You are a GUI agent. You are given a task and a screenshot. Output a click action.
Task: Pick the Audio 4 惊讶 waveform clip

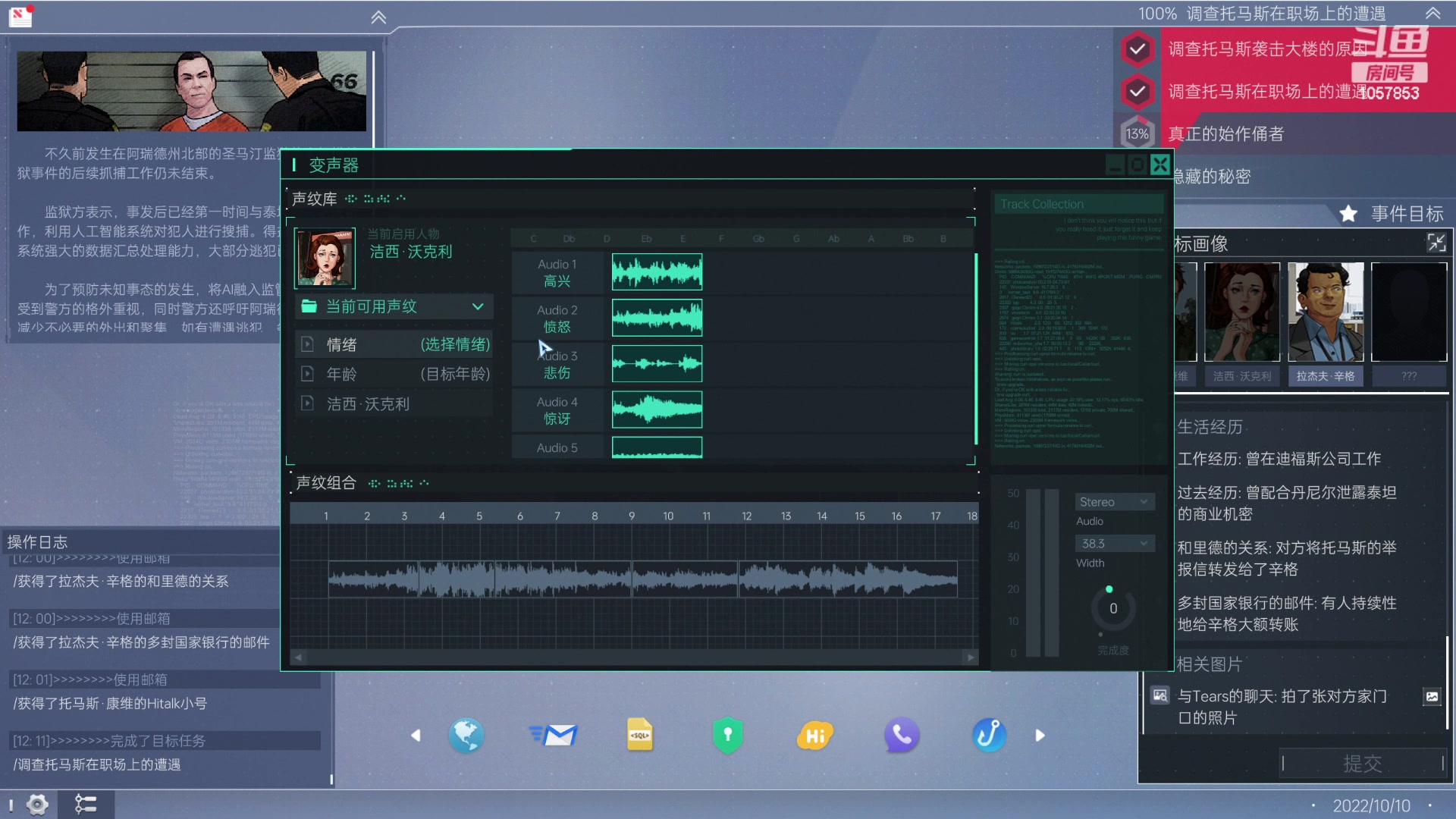(x=657, y=409)
